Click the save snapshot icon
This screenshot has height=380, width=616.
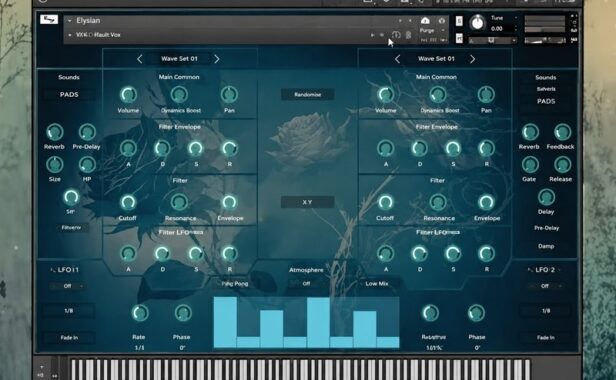point(396,35)
